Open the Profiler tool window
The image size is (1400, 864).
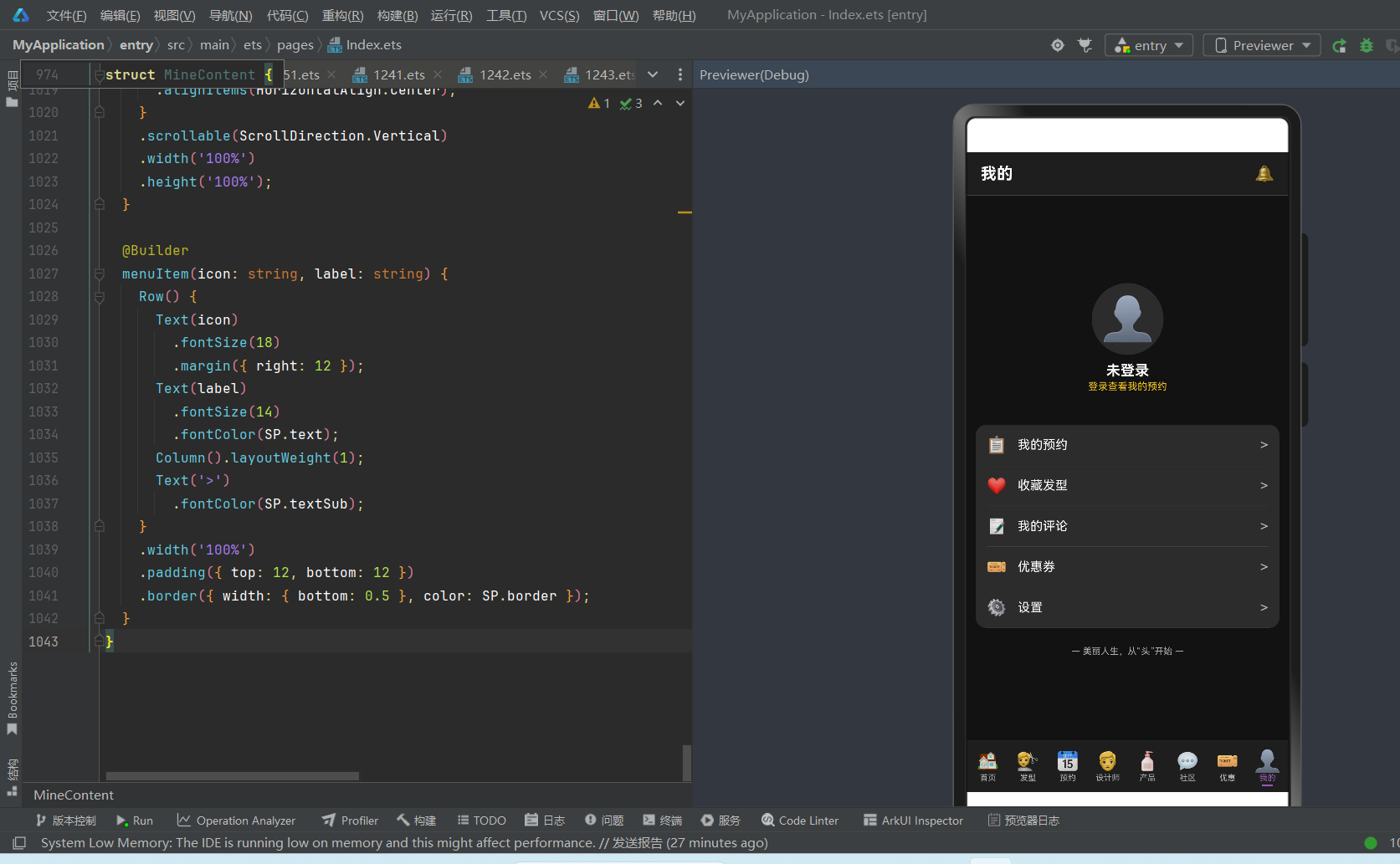point(350,821)
